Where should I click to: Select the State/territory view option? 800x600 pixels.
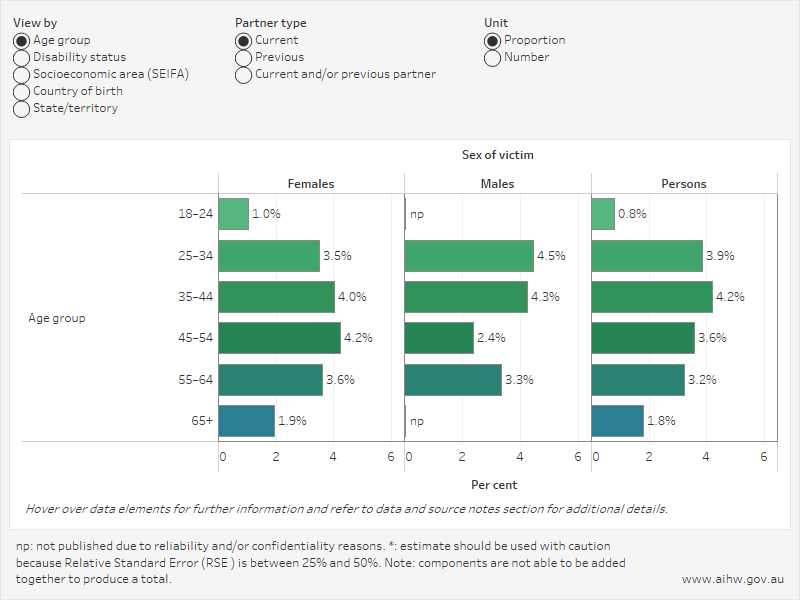21,107
